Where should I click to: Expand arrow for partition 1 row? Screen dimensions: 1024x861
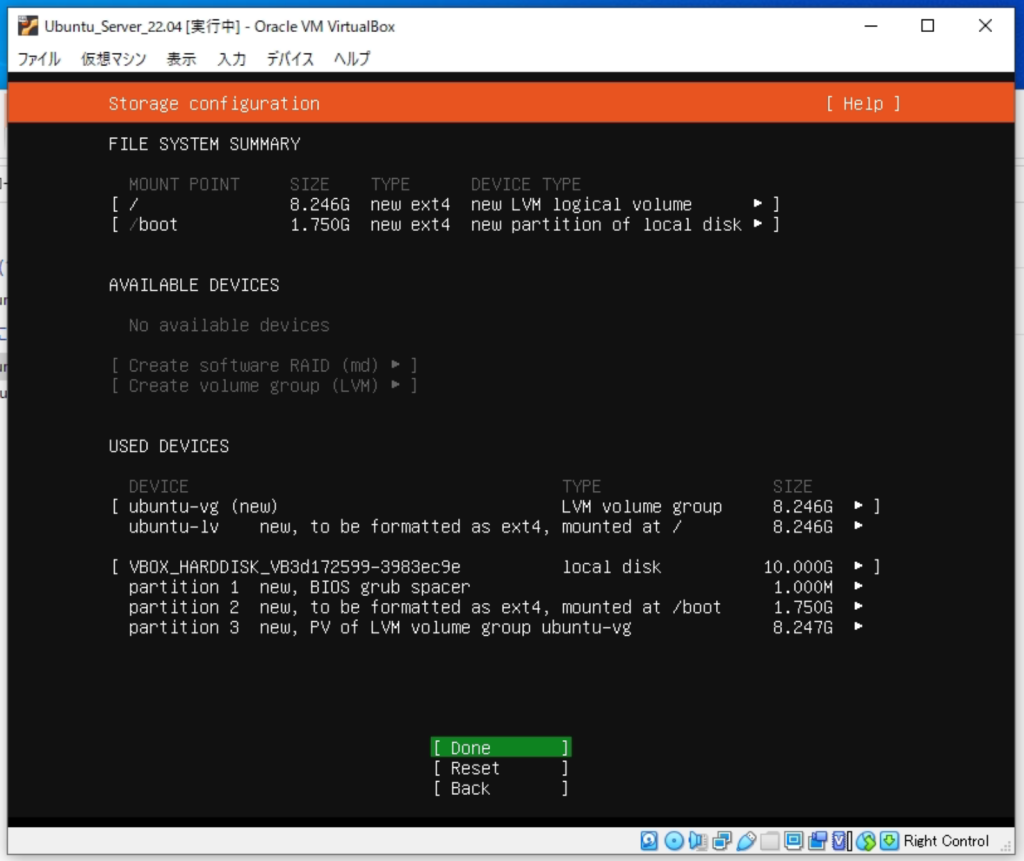[858, 586]
